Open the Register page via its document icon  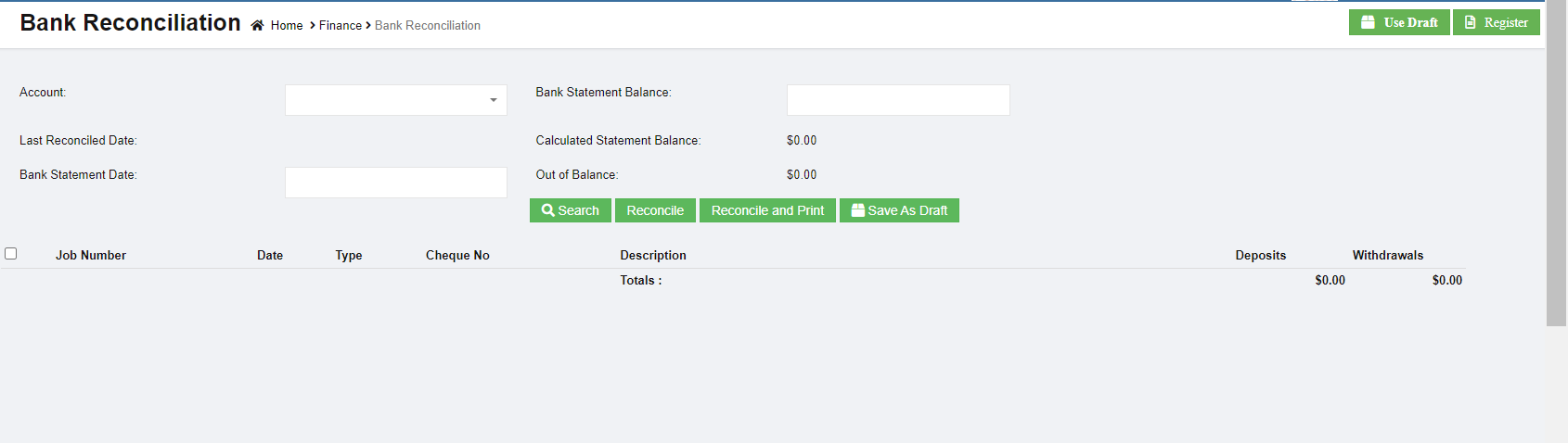[1471, 22]
